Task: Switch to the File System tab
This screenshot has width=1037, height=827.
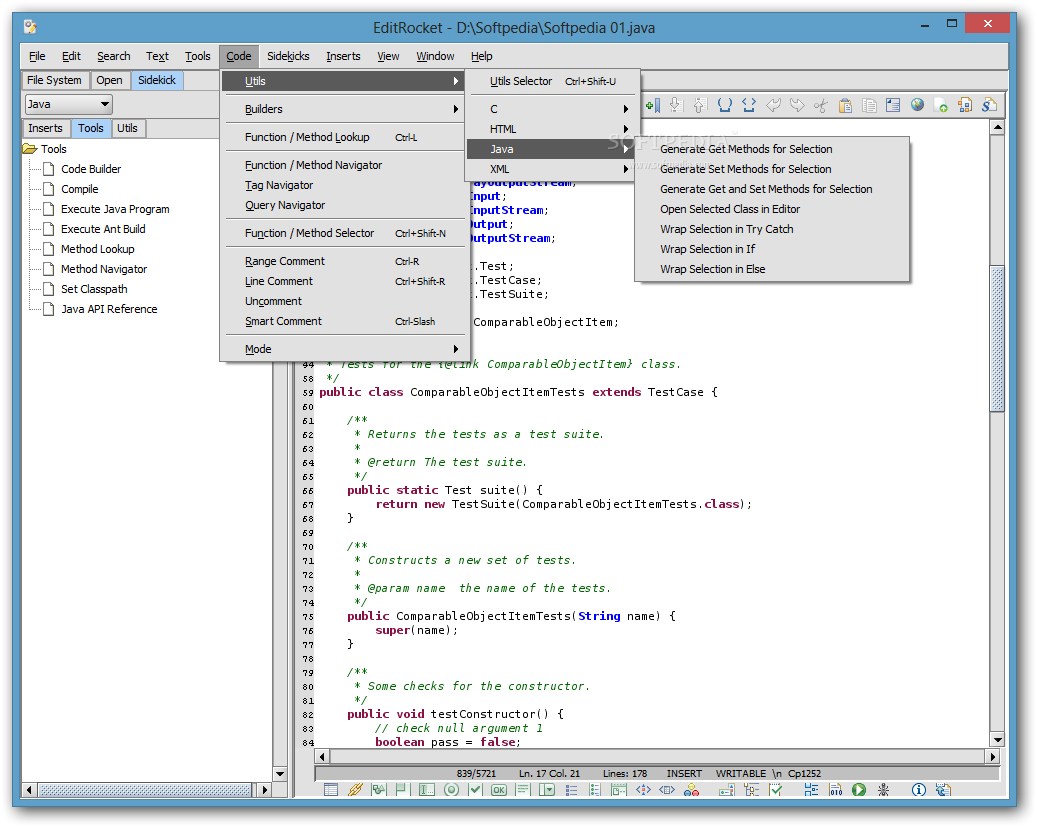Action: [55, 80]
